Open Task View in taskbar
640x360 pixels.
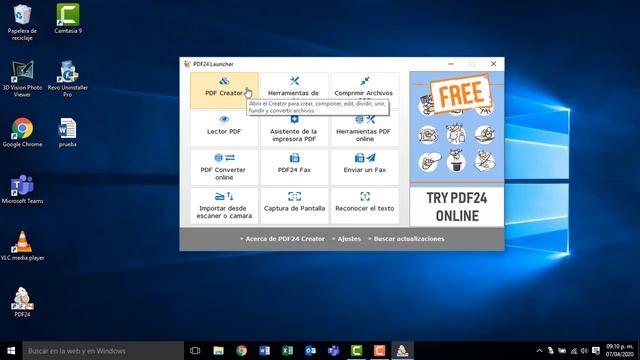(x=195, y=351)
